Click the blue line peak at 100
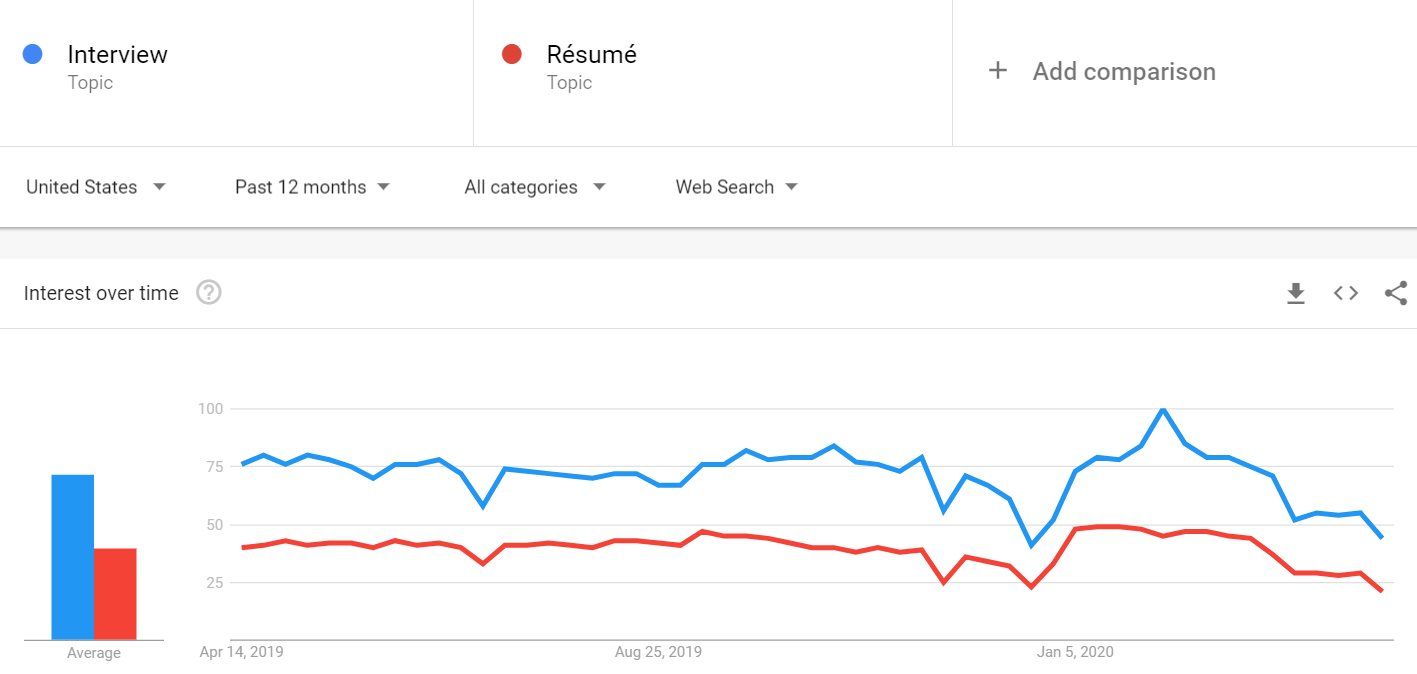 click(x=1163, y=409)
